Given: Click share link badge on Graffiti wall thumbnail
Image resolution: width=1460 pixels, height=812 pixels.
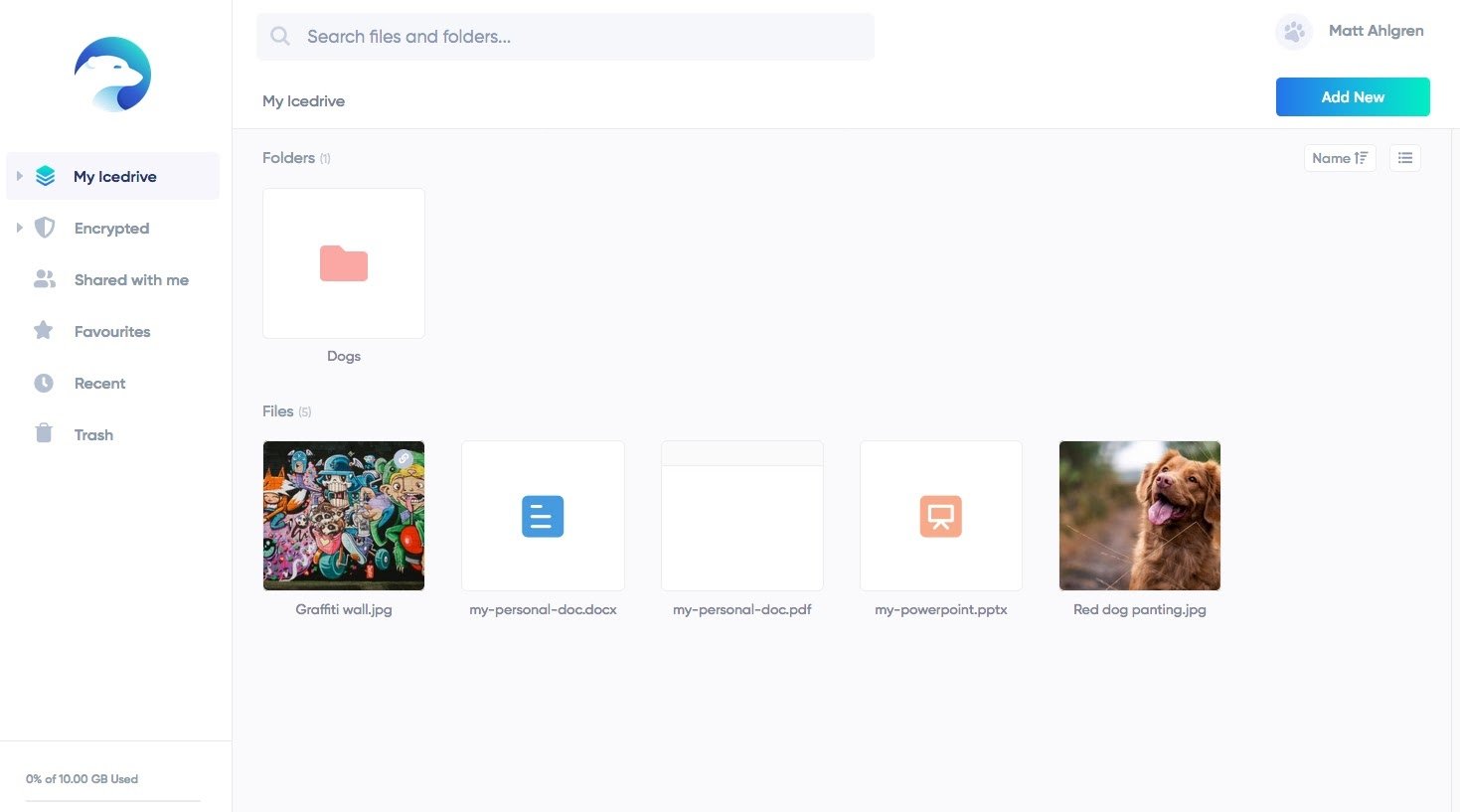Looking at the screenshot, I should click(x=403, y=459).
